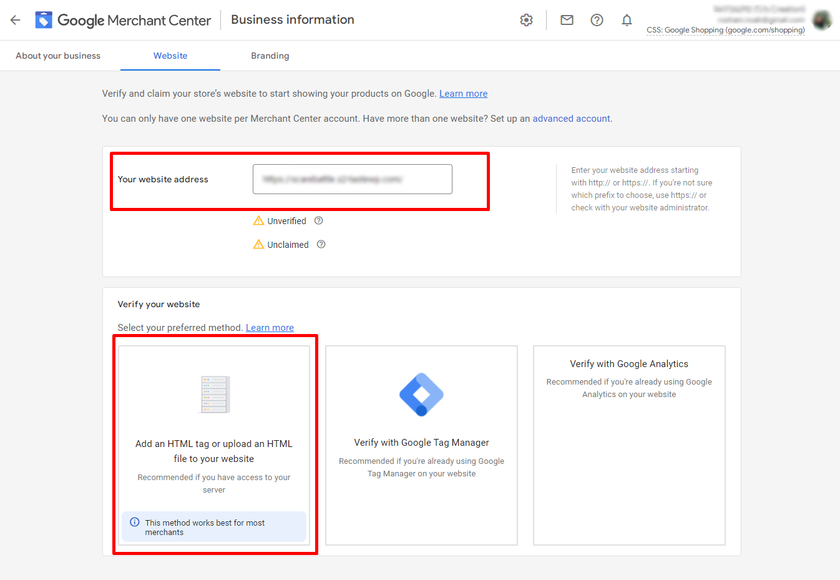The height and width of the screenshot is (580, 840).
Task: Click the Unverified status text
Action: click(287, 221)
